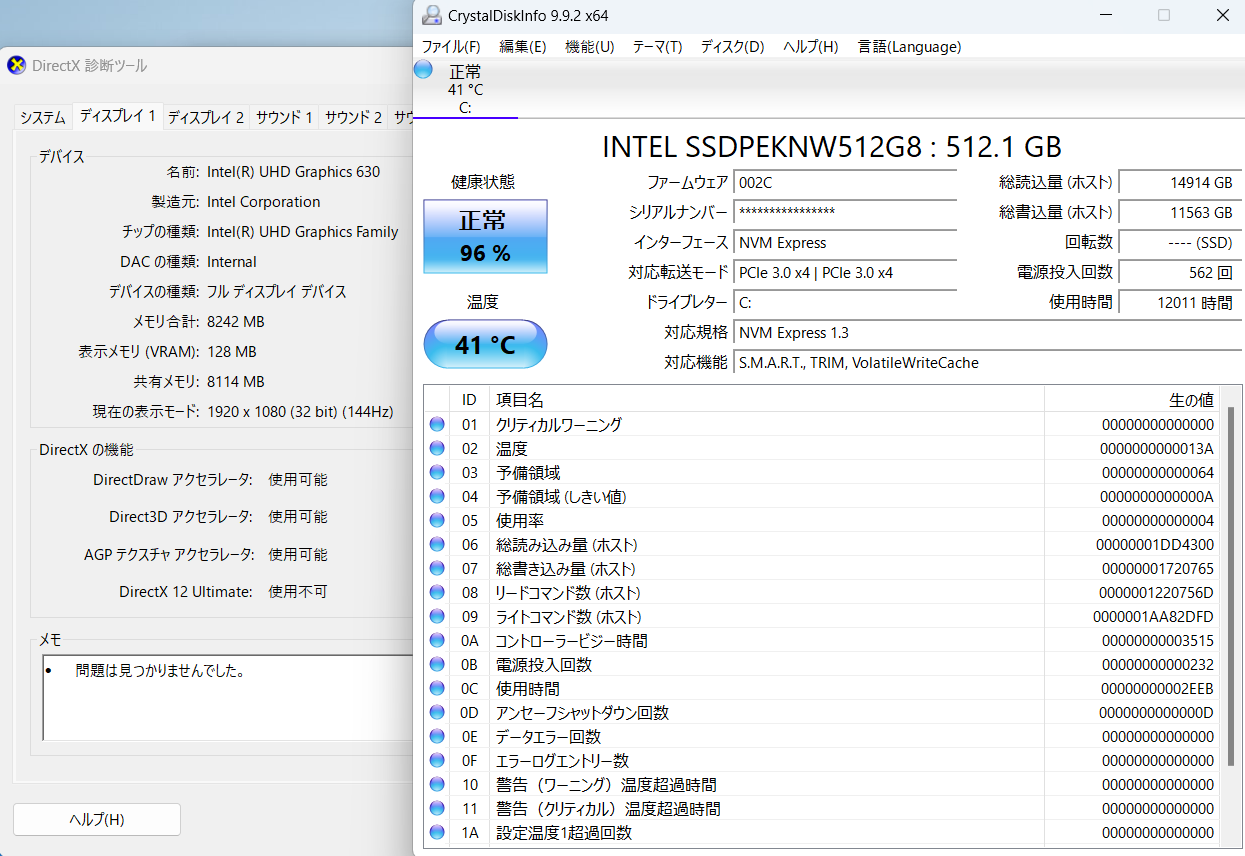Click status orb for クリティカルワーニング row
The image size is (1245, 856).
point(437,424)
